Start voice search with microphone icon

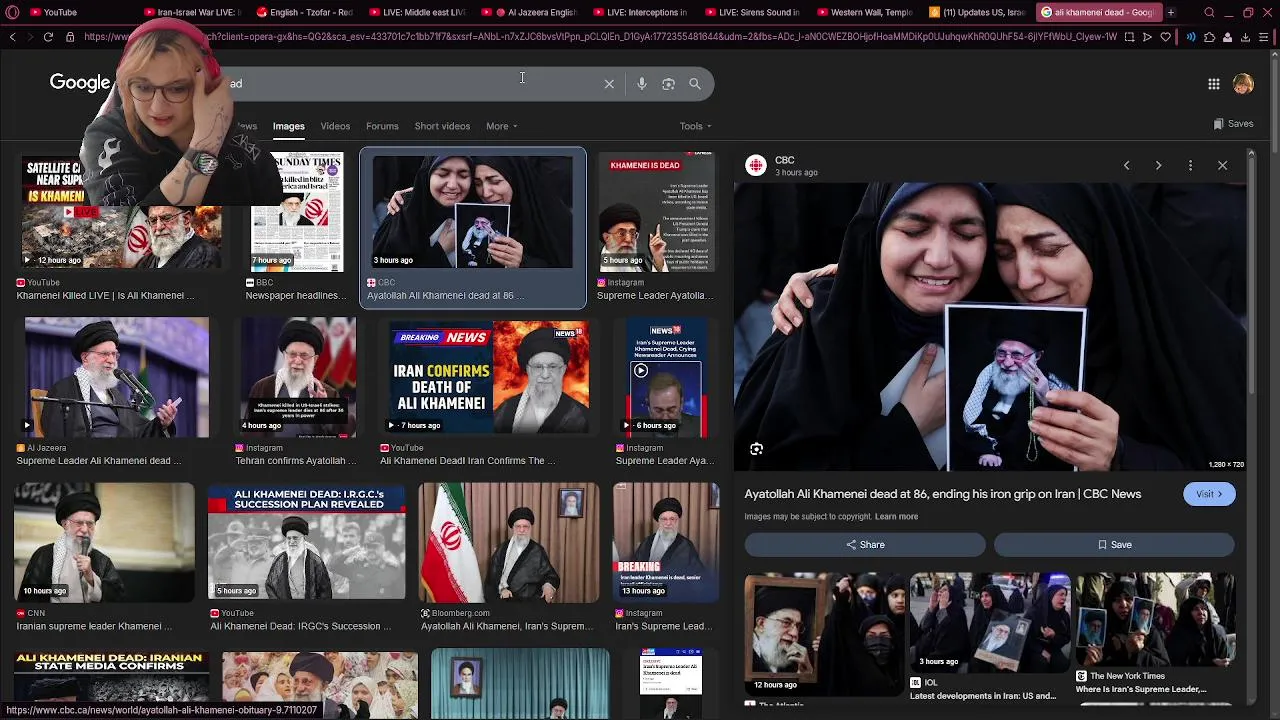point(642,84)
